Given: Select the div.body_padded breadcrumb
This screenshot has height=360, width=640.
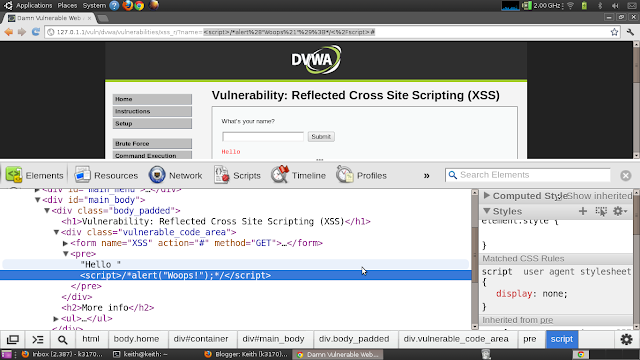Looking at the screenshot, I should pos(354,339).
